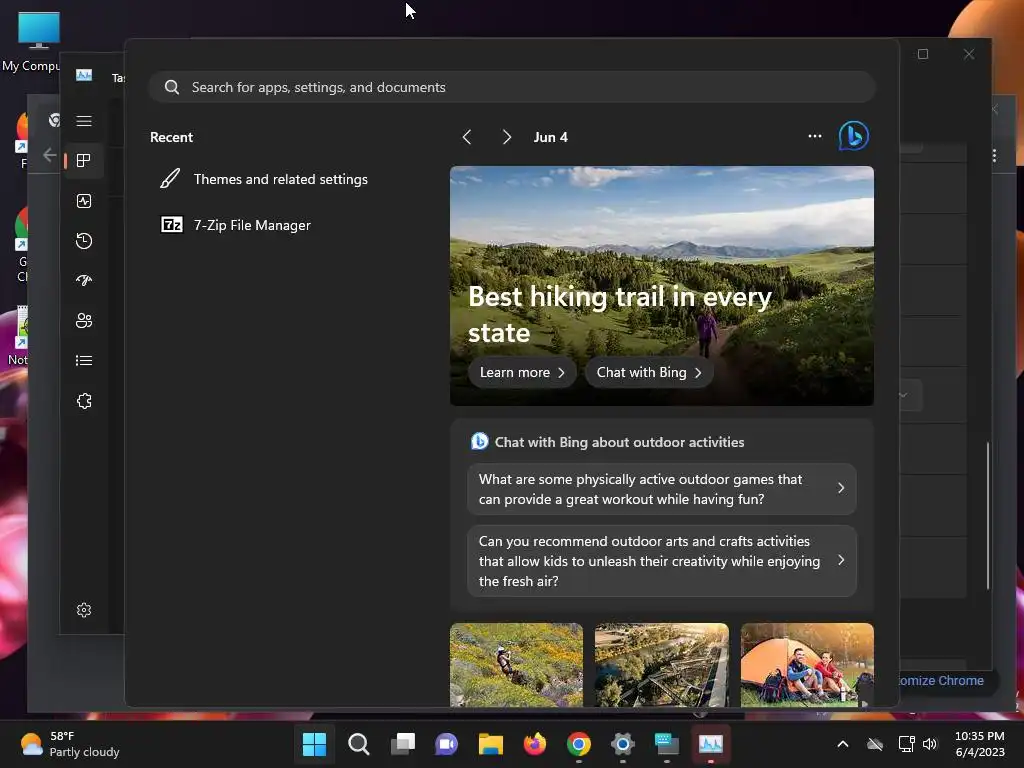Image resolution: width=1024 pixels, height=768 pixels.
Task: Open Task View on taskbar
Action: [402, 744]
